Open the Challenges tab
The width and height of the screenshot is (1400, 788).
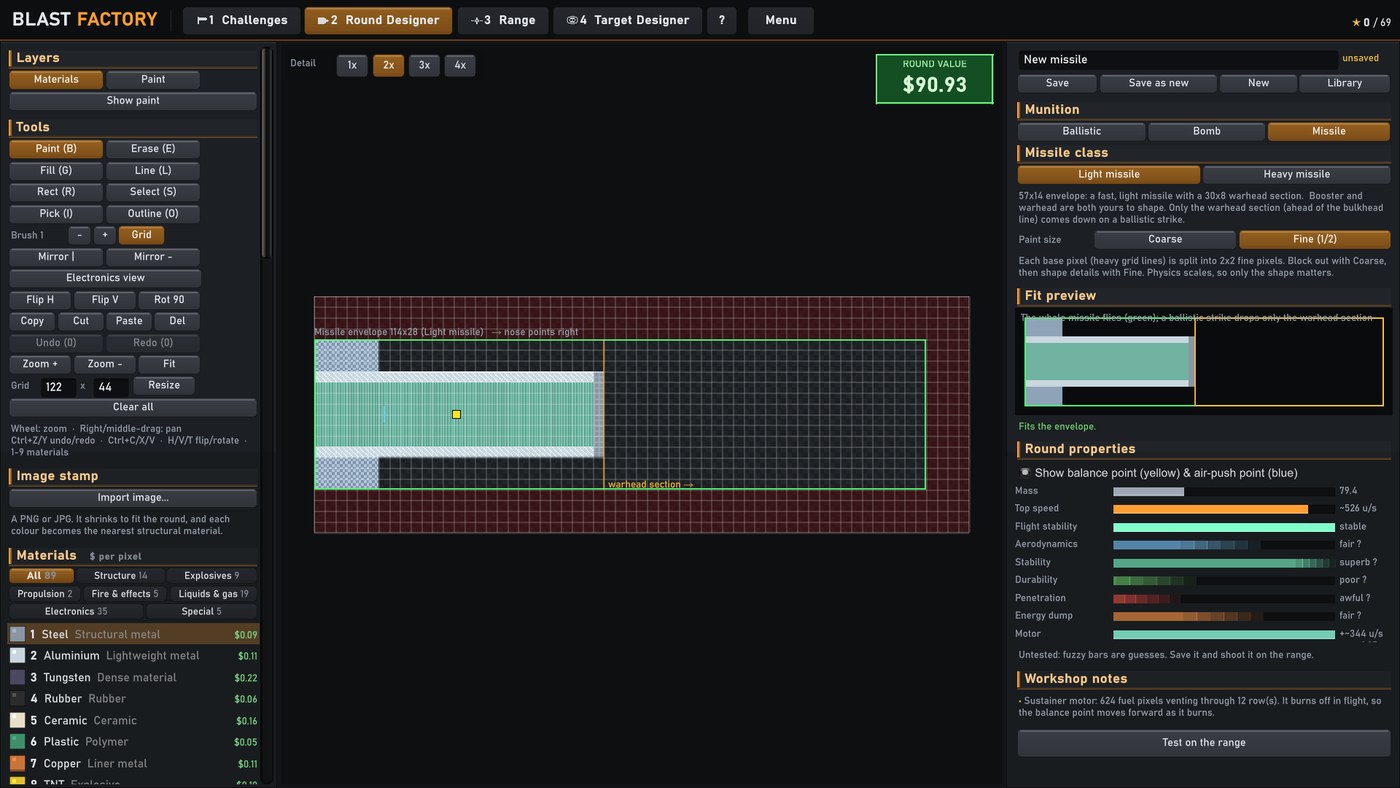[x=241, y=20]
